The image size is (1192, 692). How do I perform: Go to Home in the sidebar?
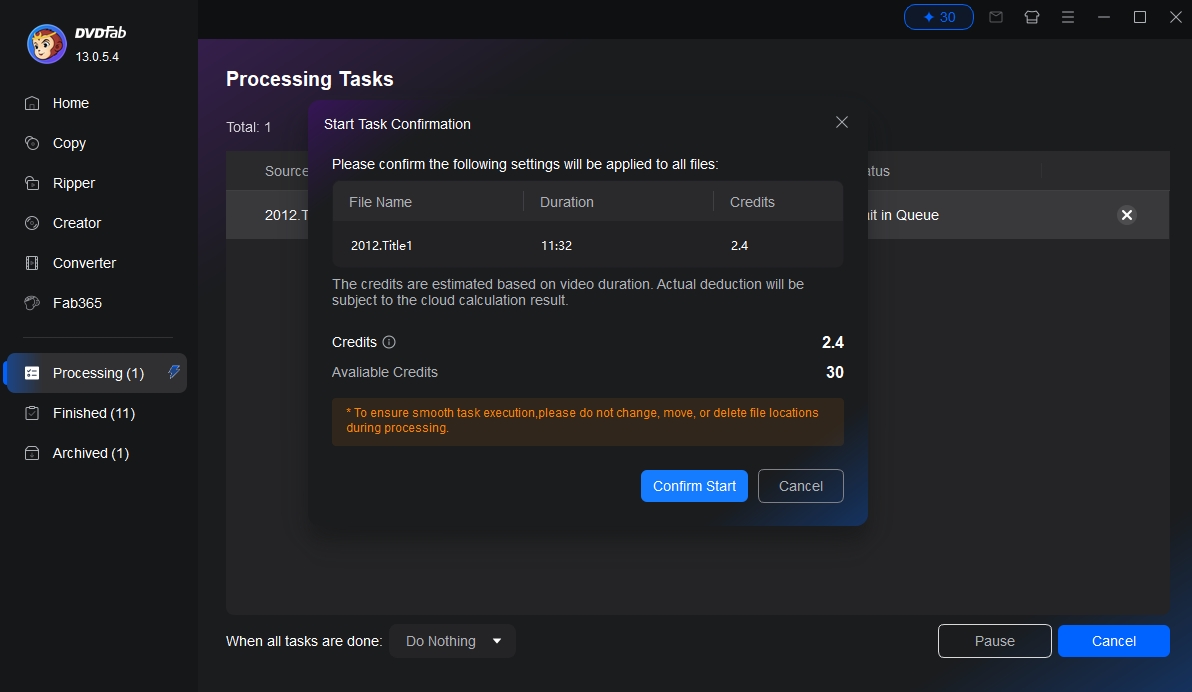(x=70, y=103)
